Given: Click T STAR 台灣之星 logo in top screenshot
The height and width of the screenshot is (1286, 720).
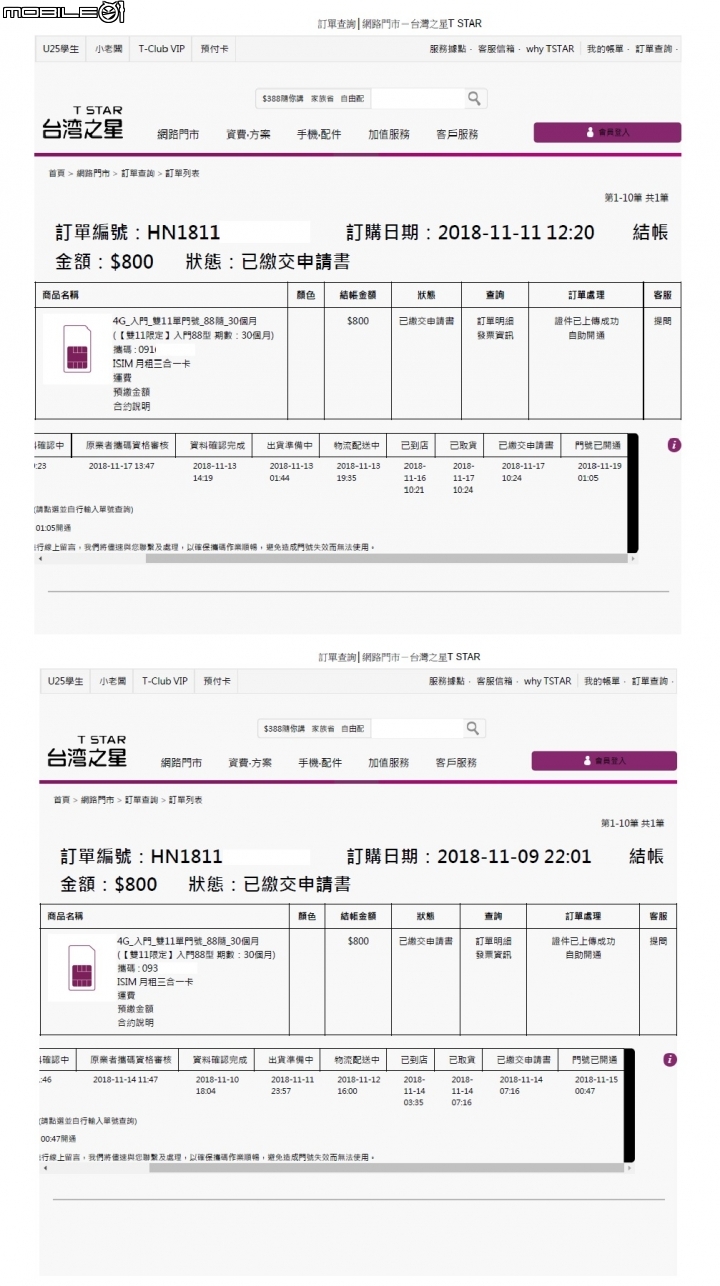Looking at the screenshot, I should pos(82,124).
